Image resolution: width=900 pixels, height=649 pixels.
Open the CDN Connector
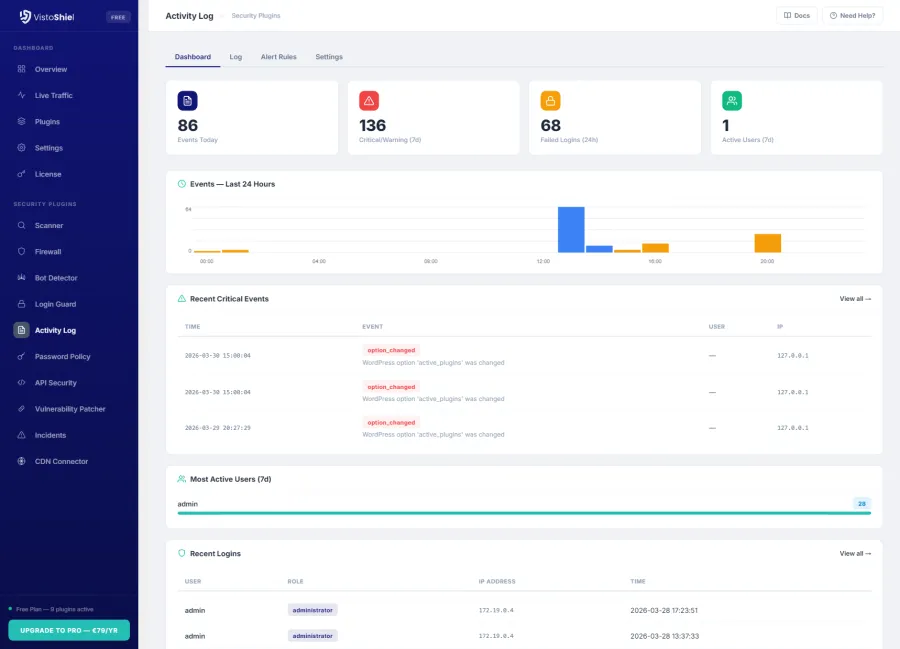[x=62, y=461]
